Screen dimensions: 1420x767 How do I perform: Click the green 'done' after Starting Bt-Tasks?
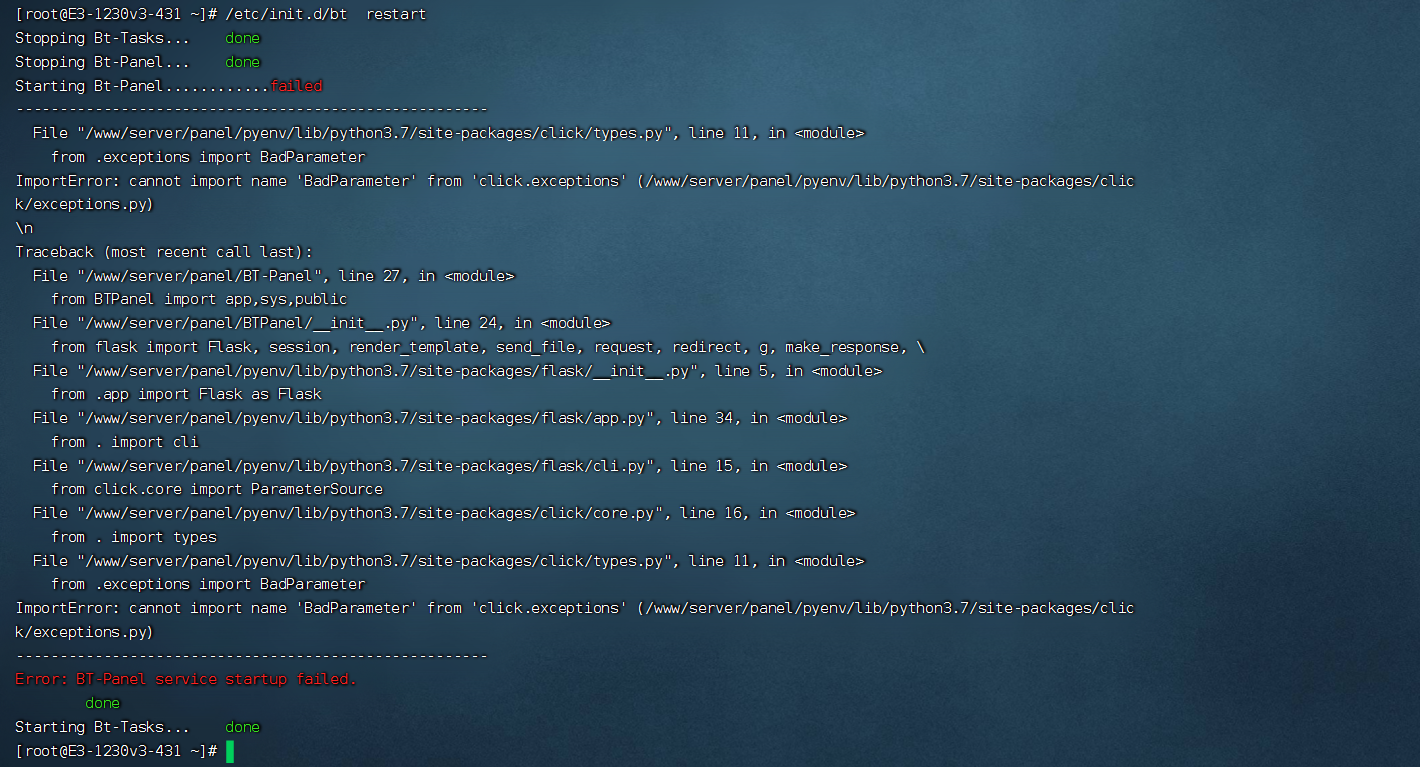pos(242,727)
